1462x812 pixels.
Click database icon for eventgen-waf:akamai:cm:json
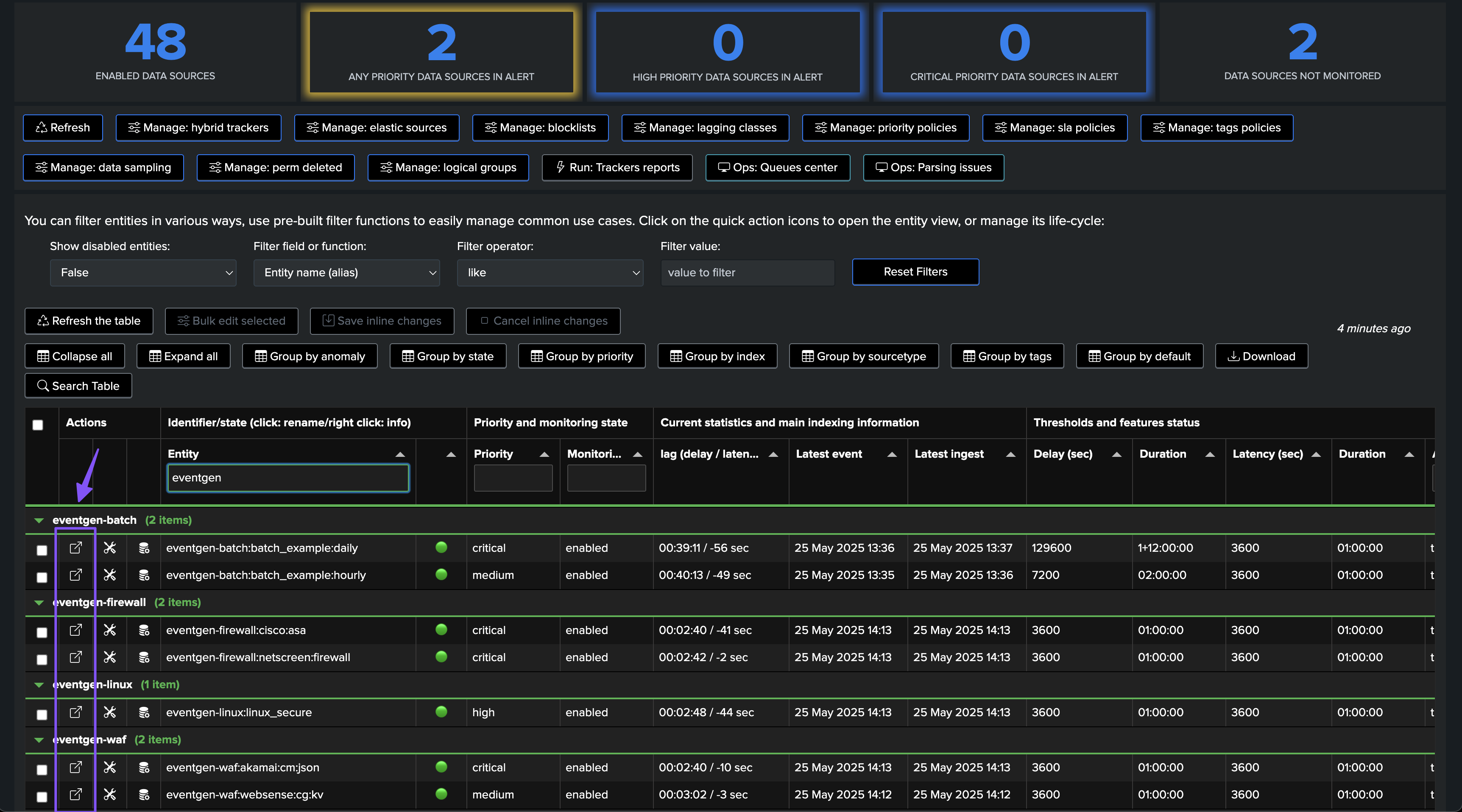(144, 767)
